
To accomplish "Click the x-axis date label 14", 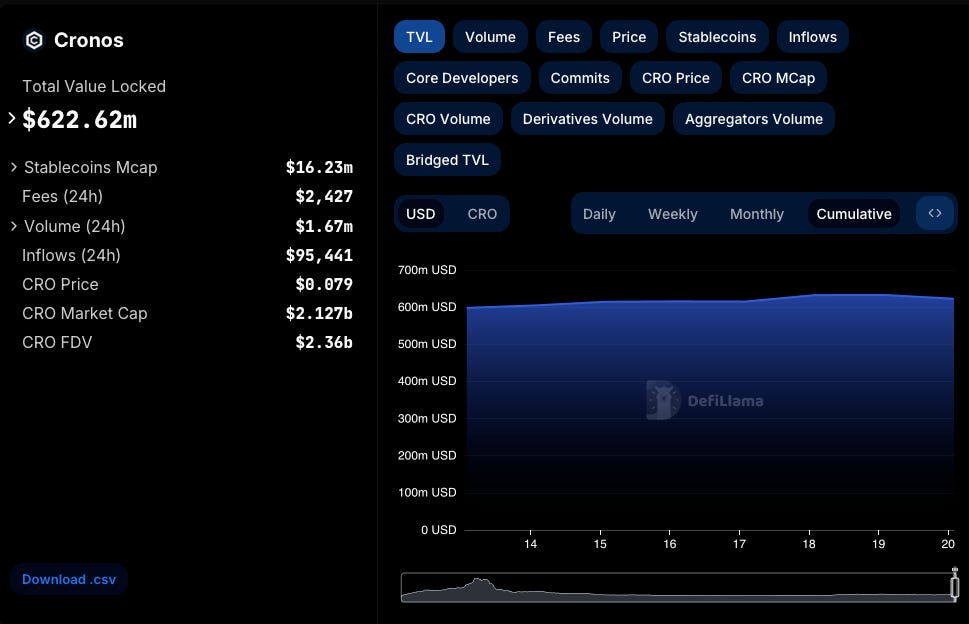I will [530, 544].
